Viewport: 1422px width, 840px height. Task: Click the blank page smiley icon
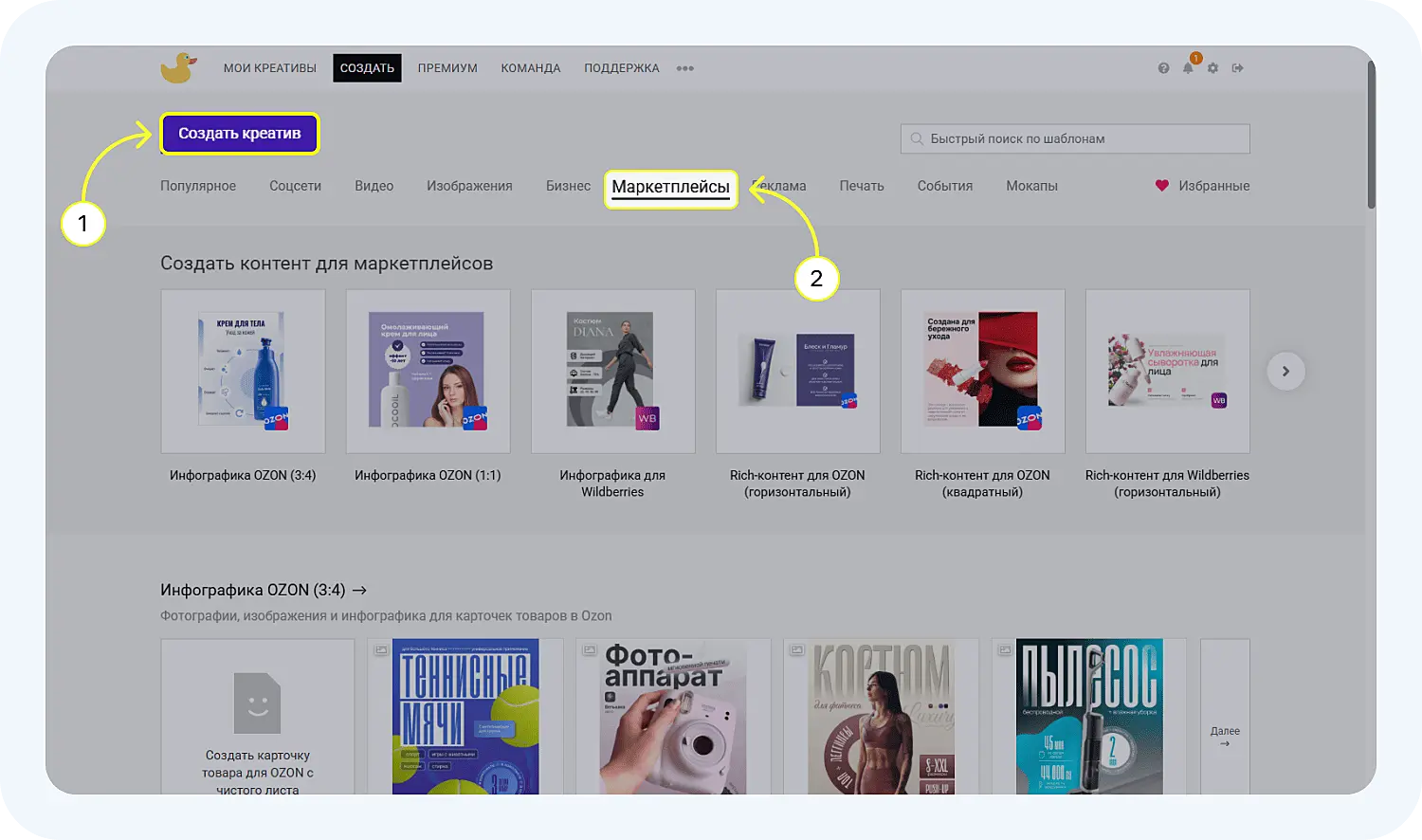point(257,703)
